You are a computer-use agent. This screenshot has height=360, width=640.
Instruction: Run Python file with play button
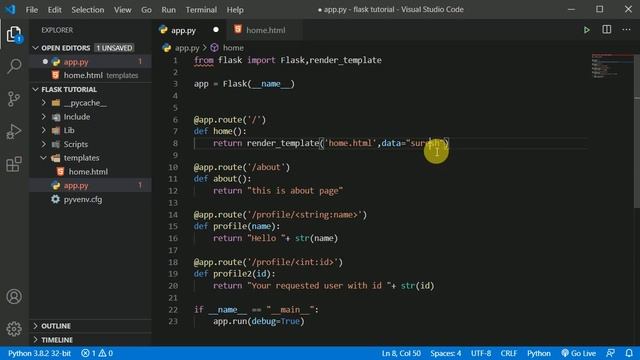click(587, 30)
